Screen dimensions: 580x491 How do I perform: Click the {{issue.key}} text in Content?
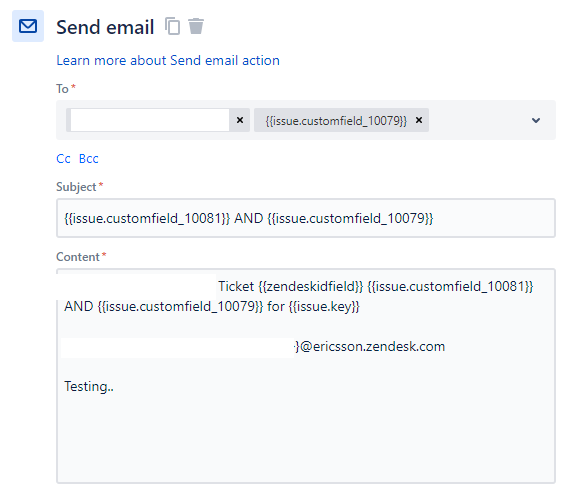pyautogui.click(x=324, y=307)
